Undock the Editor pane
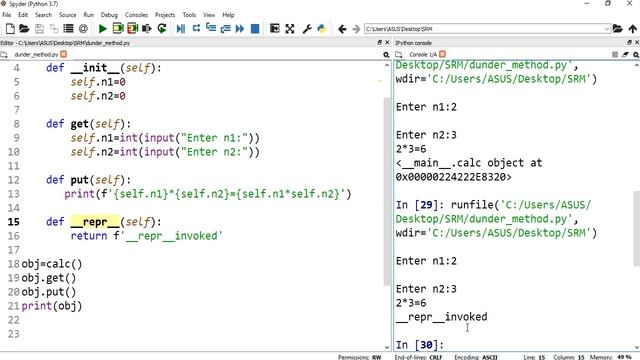 click(x=380, y=42)
